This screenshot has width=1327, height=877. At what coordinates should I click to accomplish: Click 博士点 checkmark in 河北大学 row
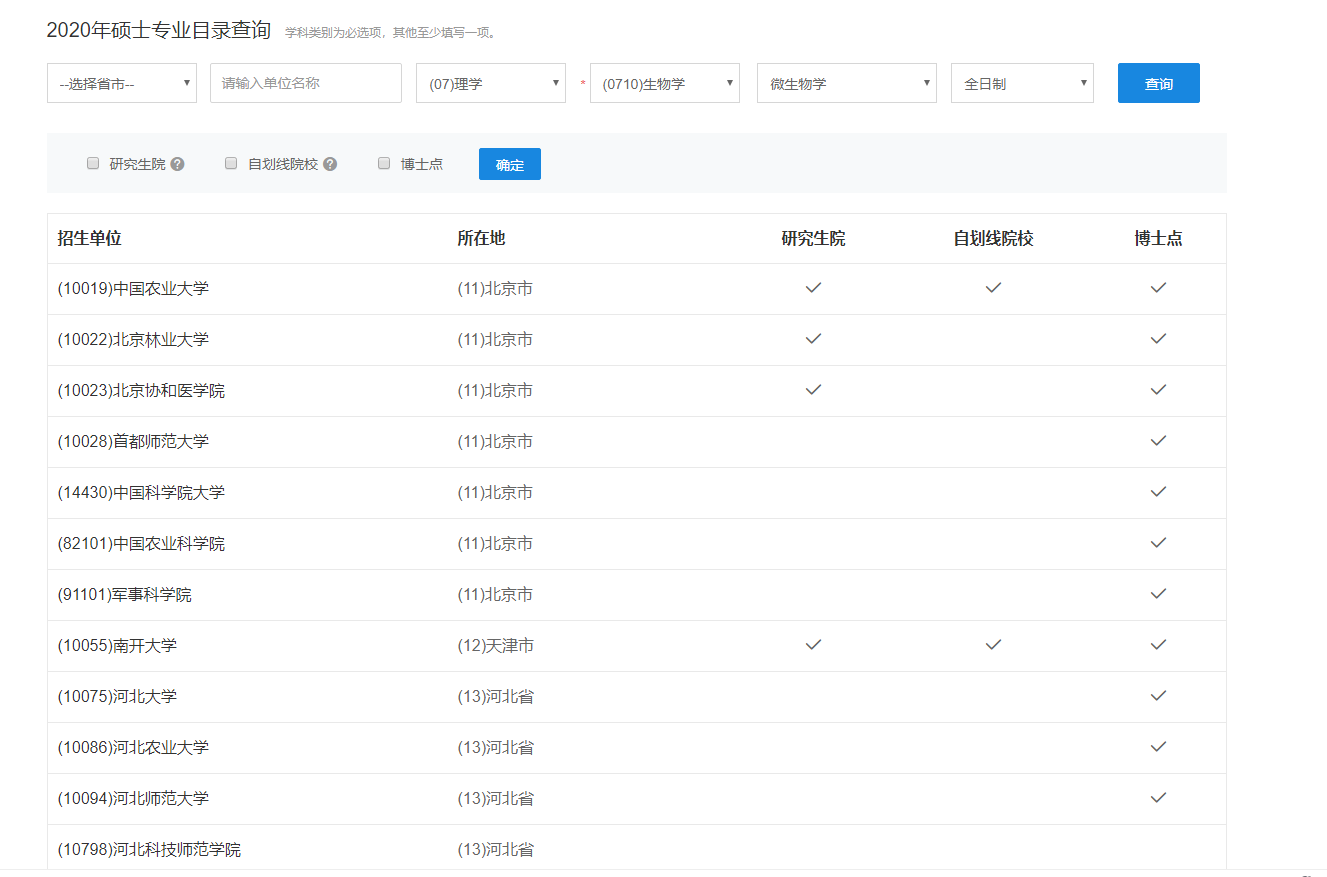click(x=1158, y=696)
